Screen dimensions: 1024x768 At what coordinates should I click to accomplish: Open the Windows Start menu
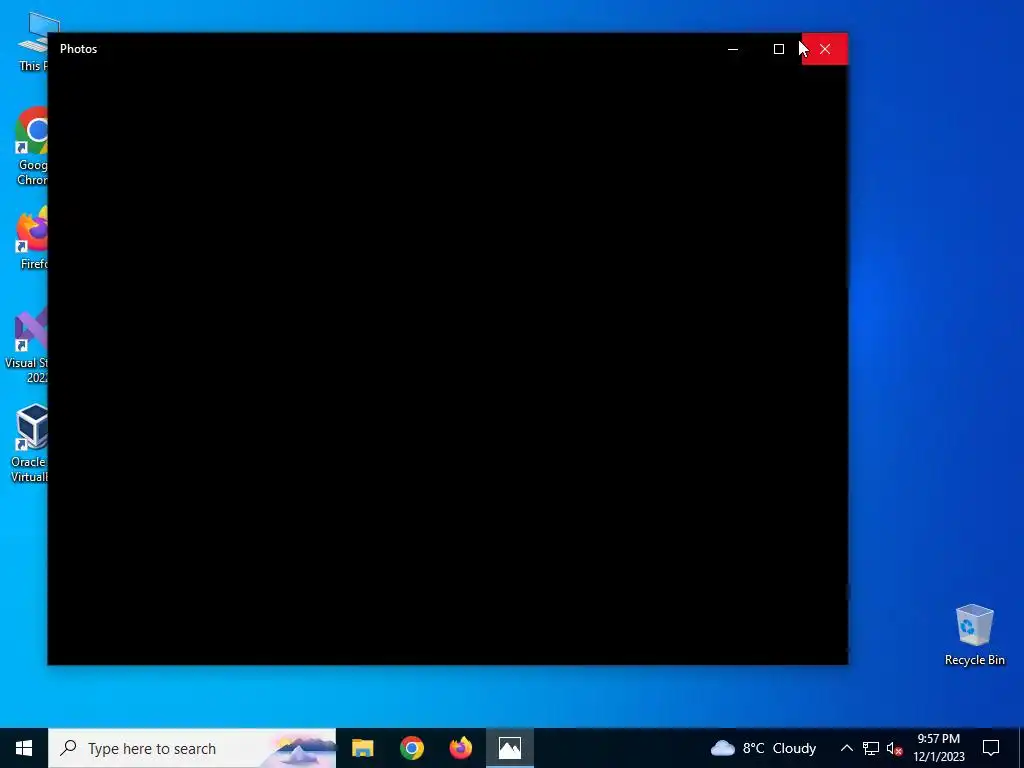click(24, 748)
